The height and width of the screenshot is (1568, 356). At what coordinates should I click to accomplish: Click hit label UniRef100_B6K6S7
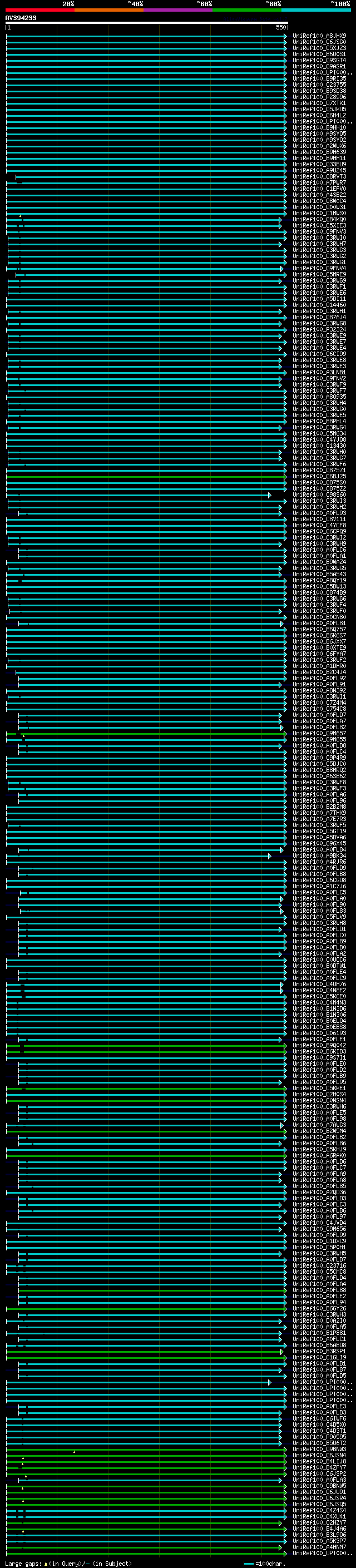[319, 635]
